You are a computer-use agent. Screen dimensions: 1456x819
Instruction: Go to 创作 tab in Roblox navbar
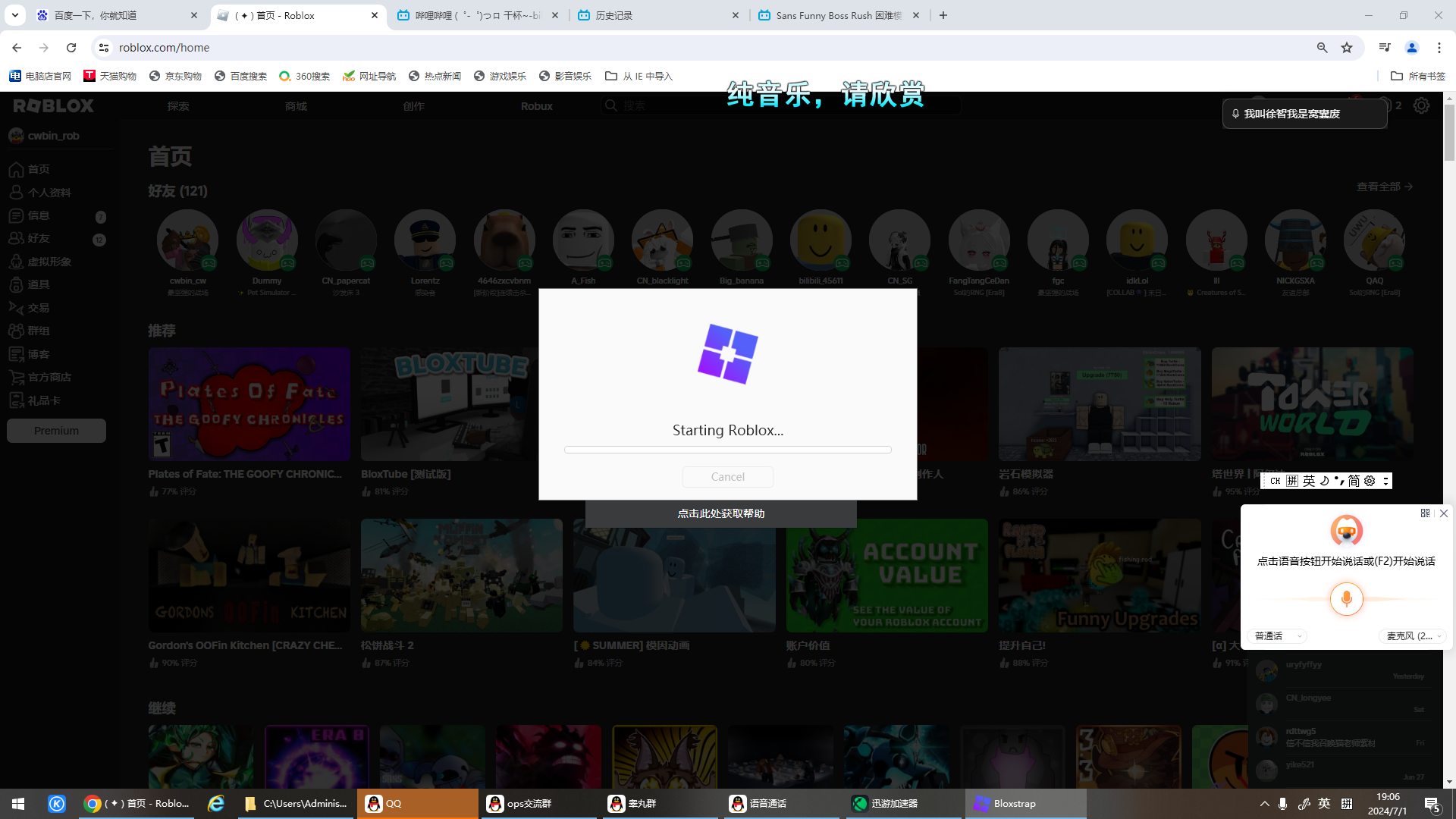413,106
